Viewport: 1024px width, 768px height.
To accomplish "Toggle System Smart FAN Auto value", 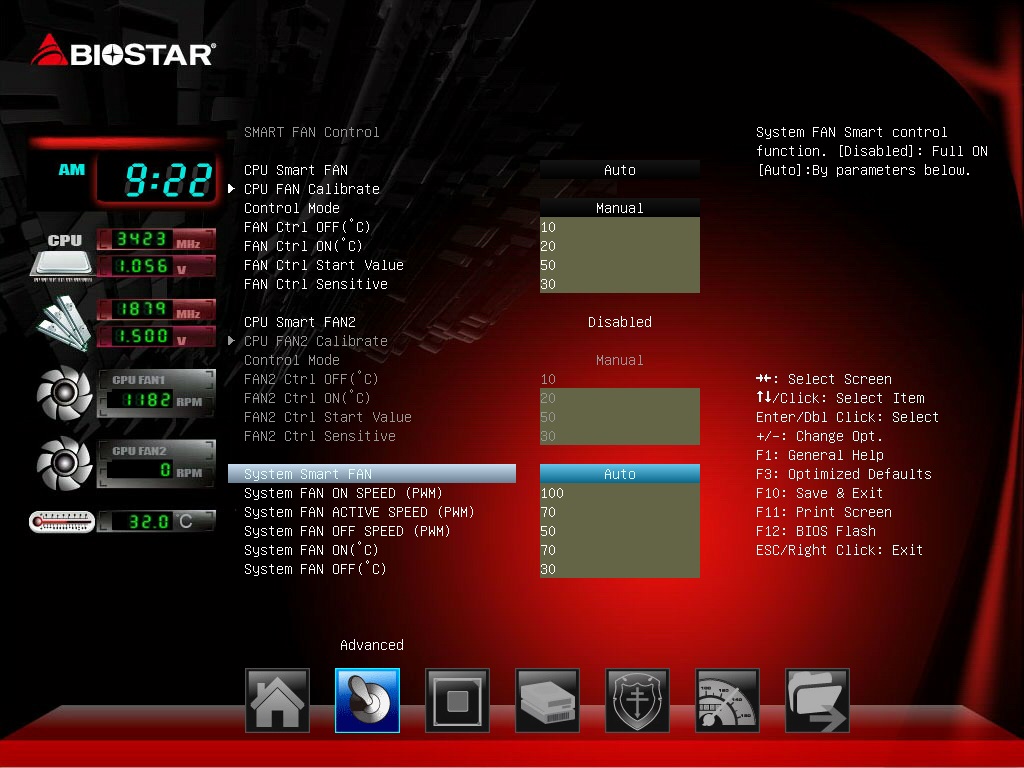I will (x=619, y=474).
